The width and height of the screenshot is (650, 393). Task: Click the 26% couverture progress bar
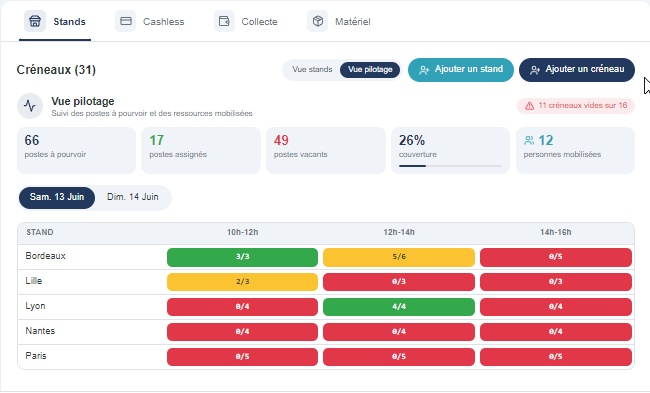pos(451,166)
